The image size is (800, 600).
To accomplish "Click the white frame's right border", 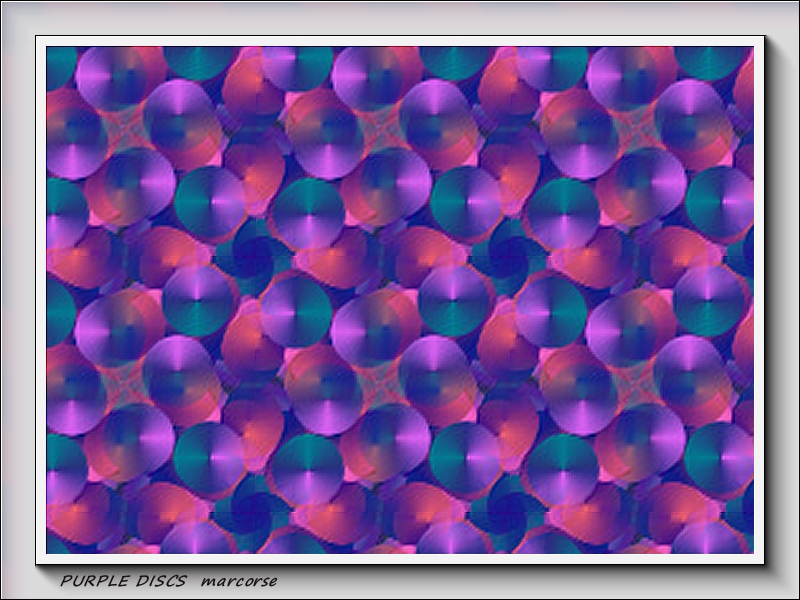I will (758, 300).
